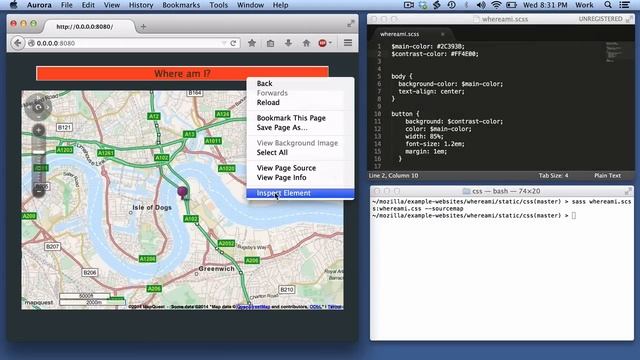Open Plain Text syntax selector
640x360 pixels.
(x=607, y=176)
